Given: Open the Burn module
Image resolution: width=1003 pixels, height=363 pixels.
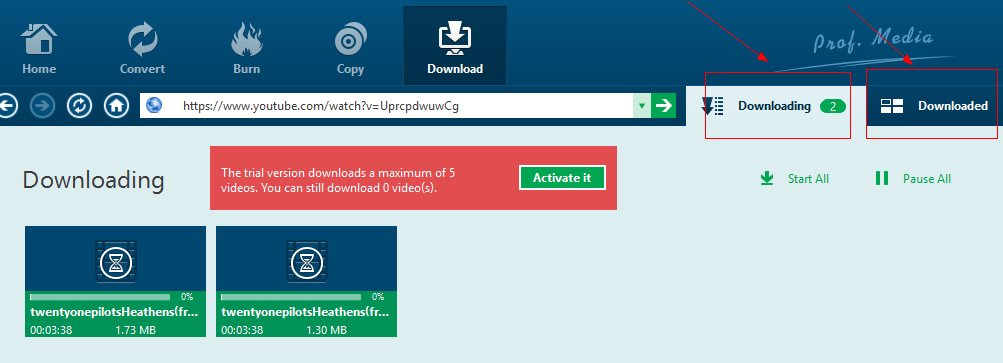Looking at the screenshot, I should (247, 48).
